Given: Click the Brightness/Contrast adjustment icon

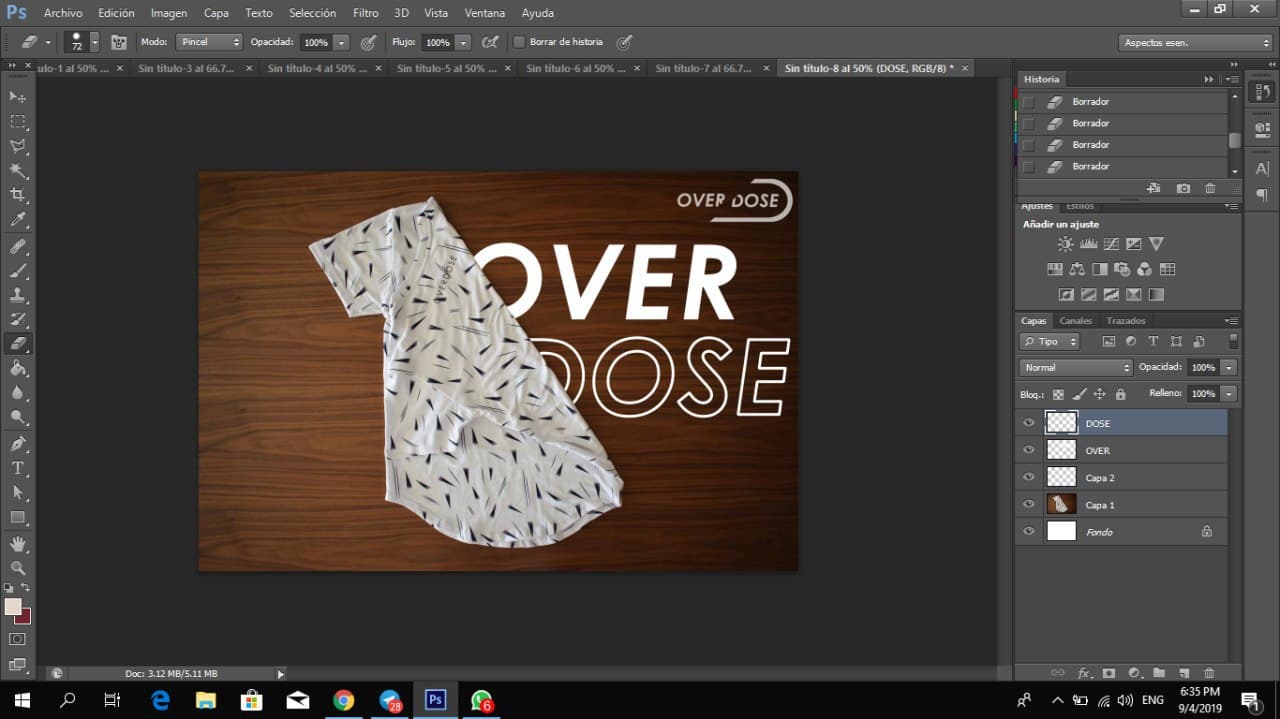Looking at the screenshot, I should pyautogui.click(x=1065, y=244).
